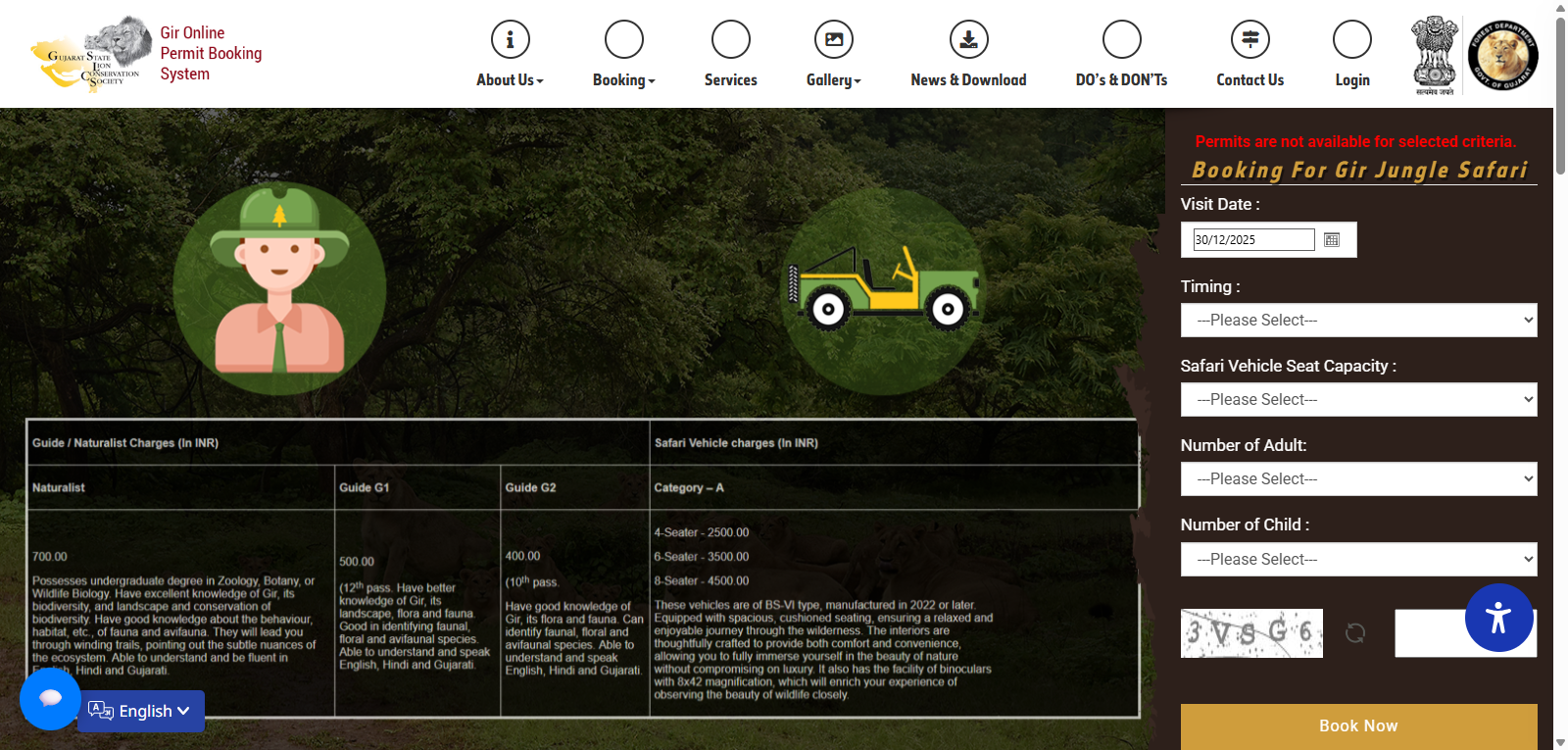
Task: Click the Contact Us signpost icon
Action: 1249,40
